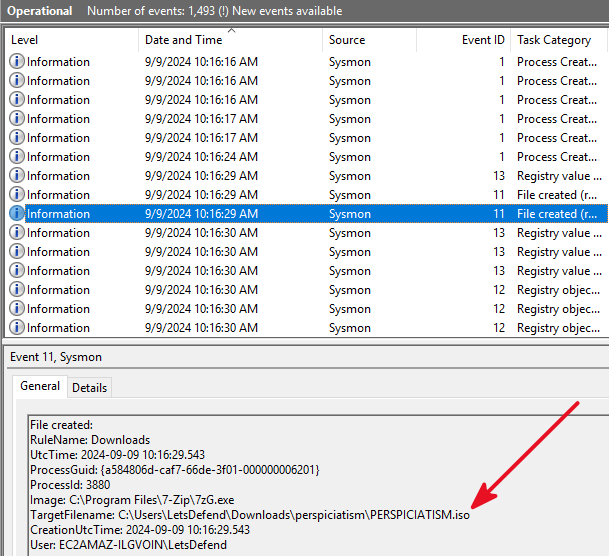Screen dimensions: 609x556
Task: Sort by the Task Category column header
Action: pos(559,40)
